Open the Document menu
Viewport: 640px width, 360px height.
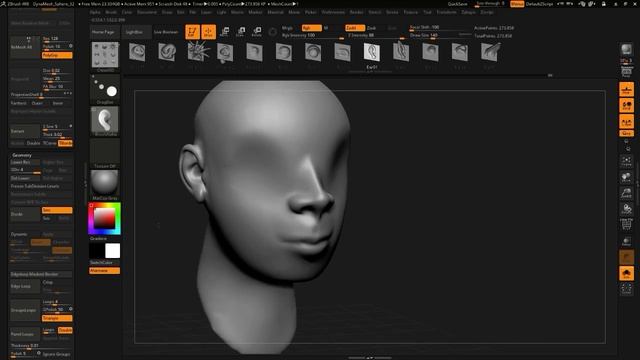[147, 12]
